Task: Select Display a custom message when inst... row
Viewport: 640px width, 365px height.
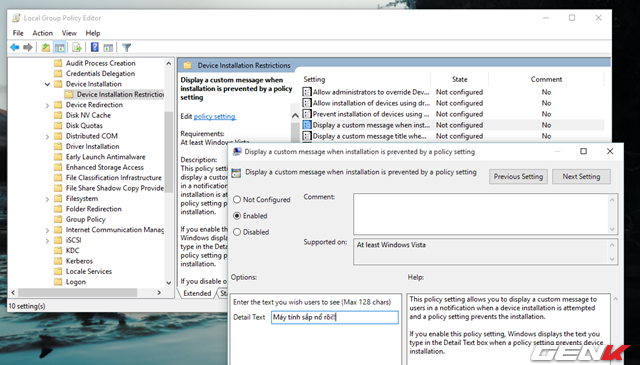Action: [x=452, y=125]
